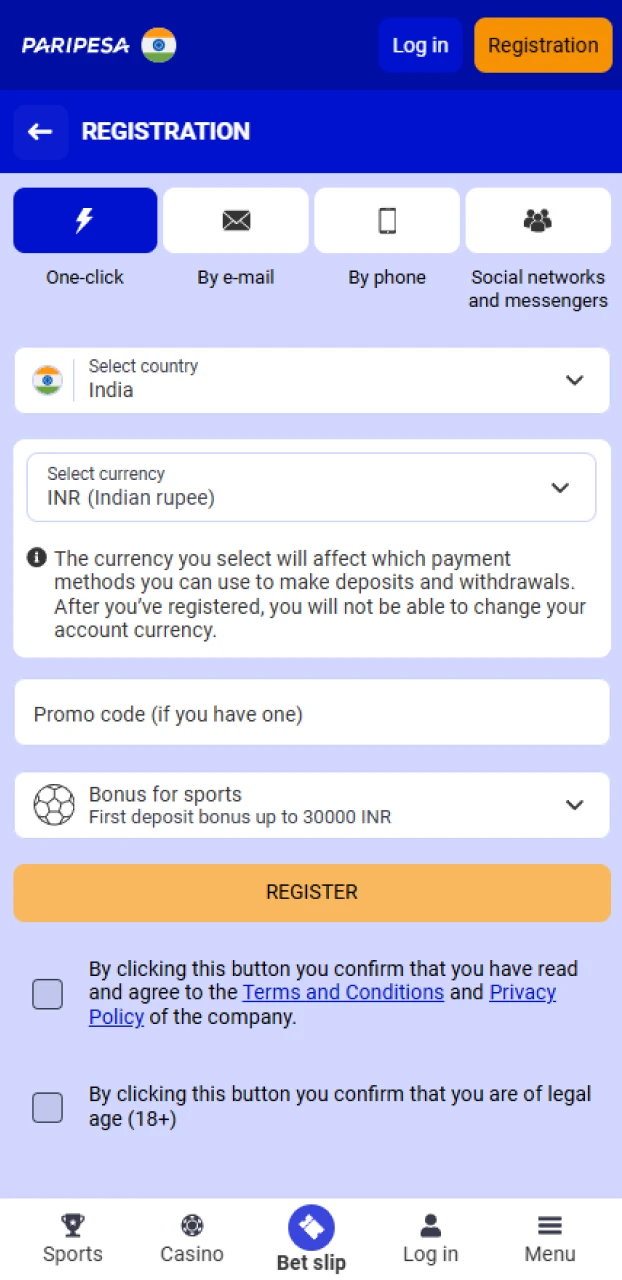The image size is (622, 1280).
Task: Check the Terms and Conditions agreement checkbox
Action: [x=47, y=993]
